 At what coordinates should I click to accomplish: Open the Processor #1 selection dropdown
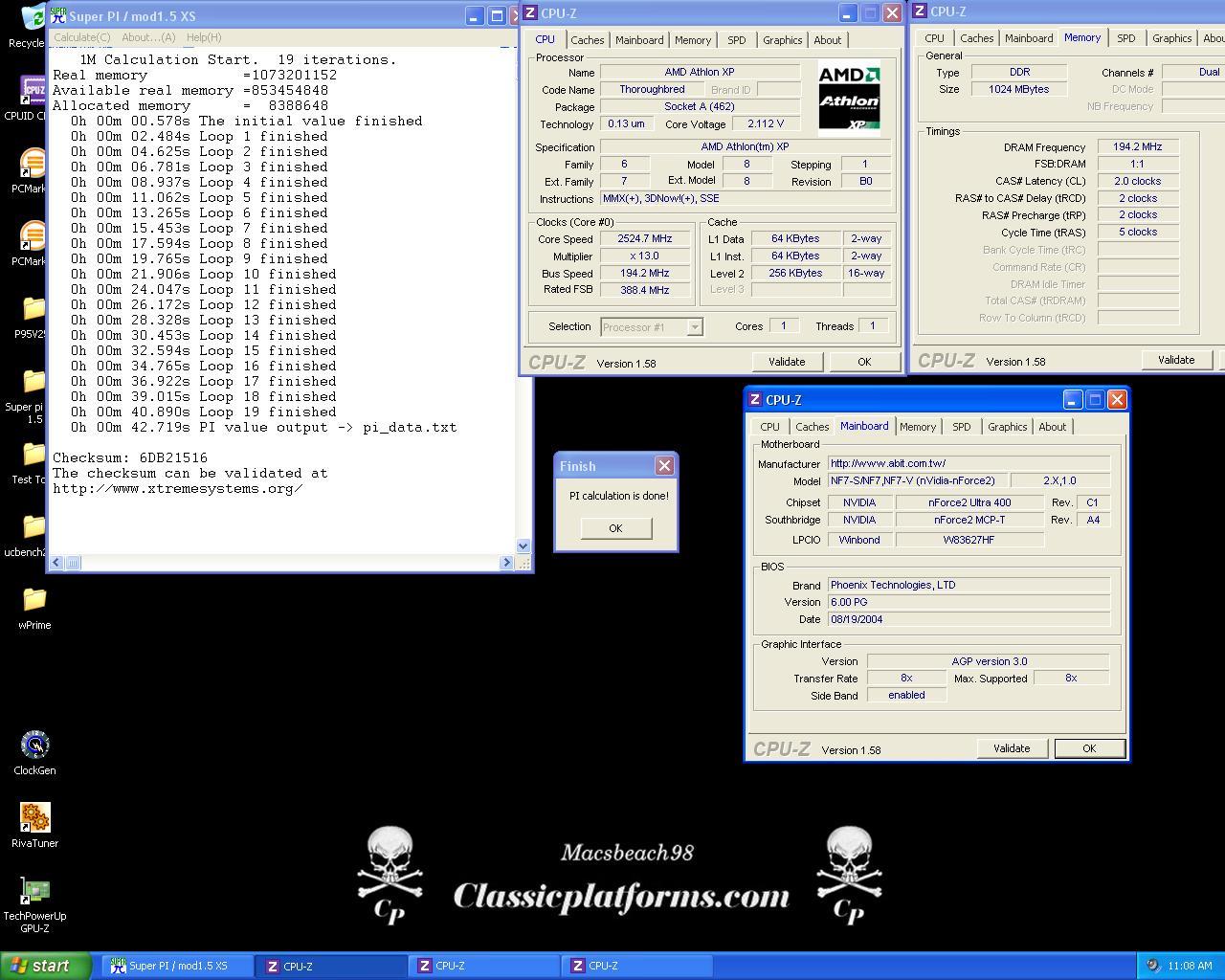[652, 327]
